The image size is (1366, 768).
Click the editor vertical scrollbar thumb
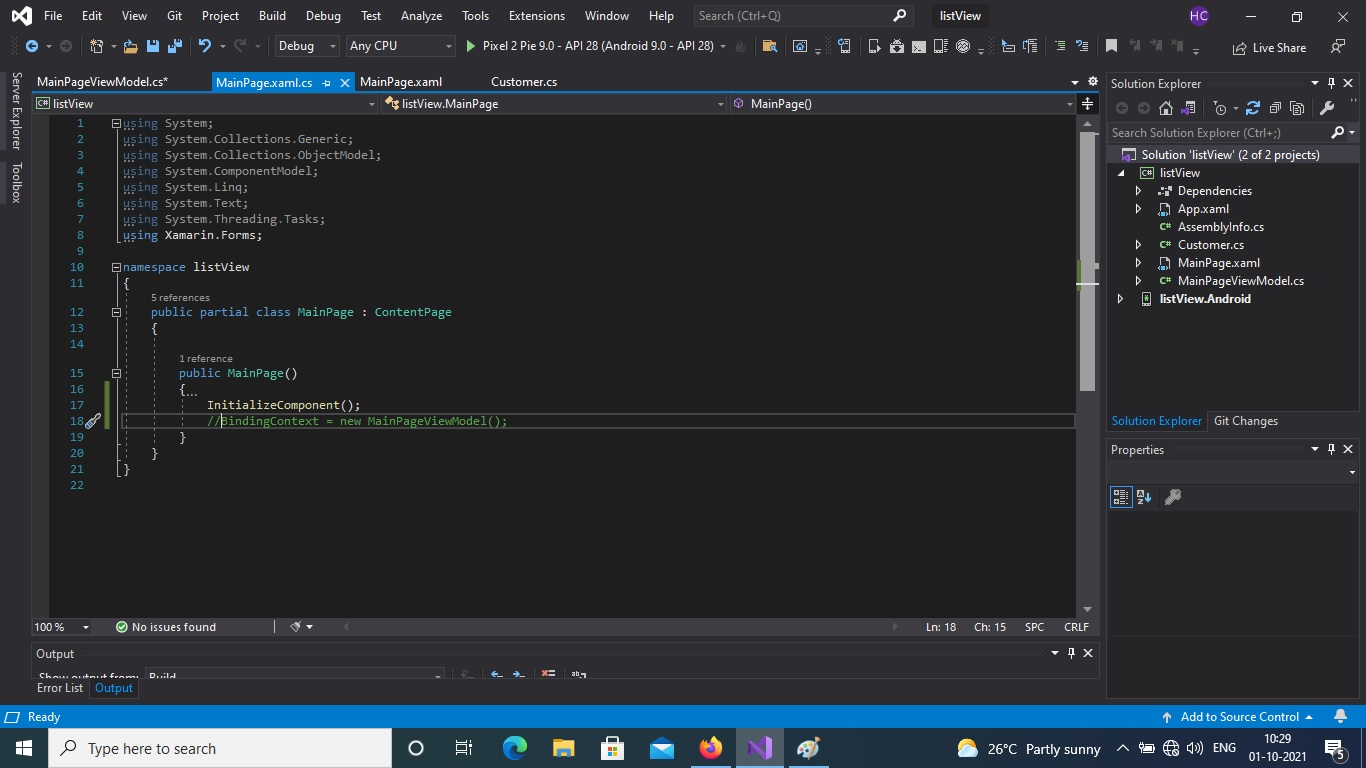click(1087, 260)
